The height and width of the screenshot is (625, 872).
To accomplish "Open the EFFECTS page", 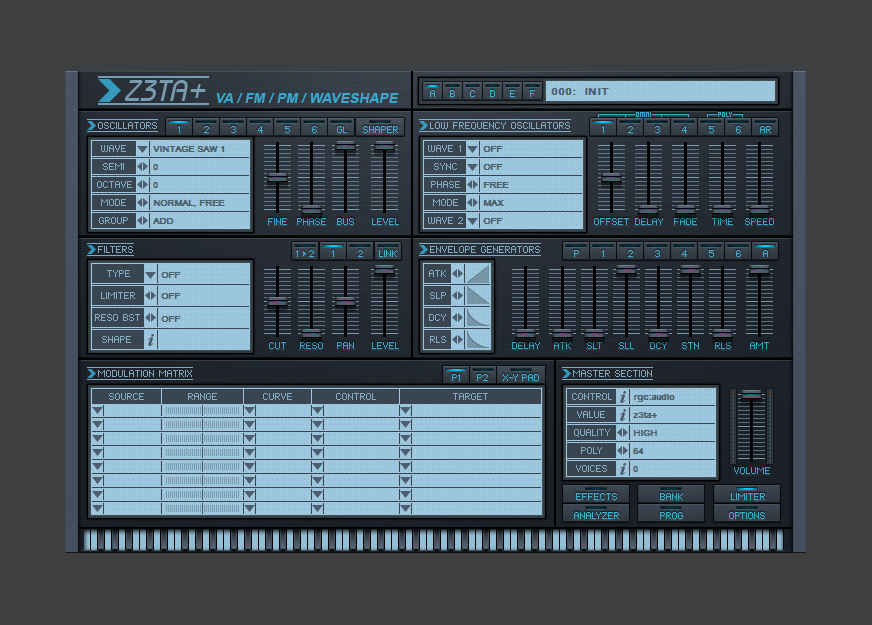I will click(x=596, y=494).
